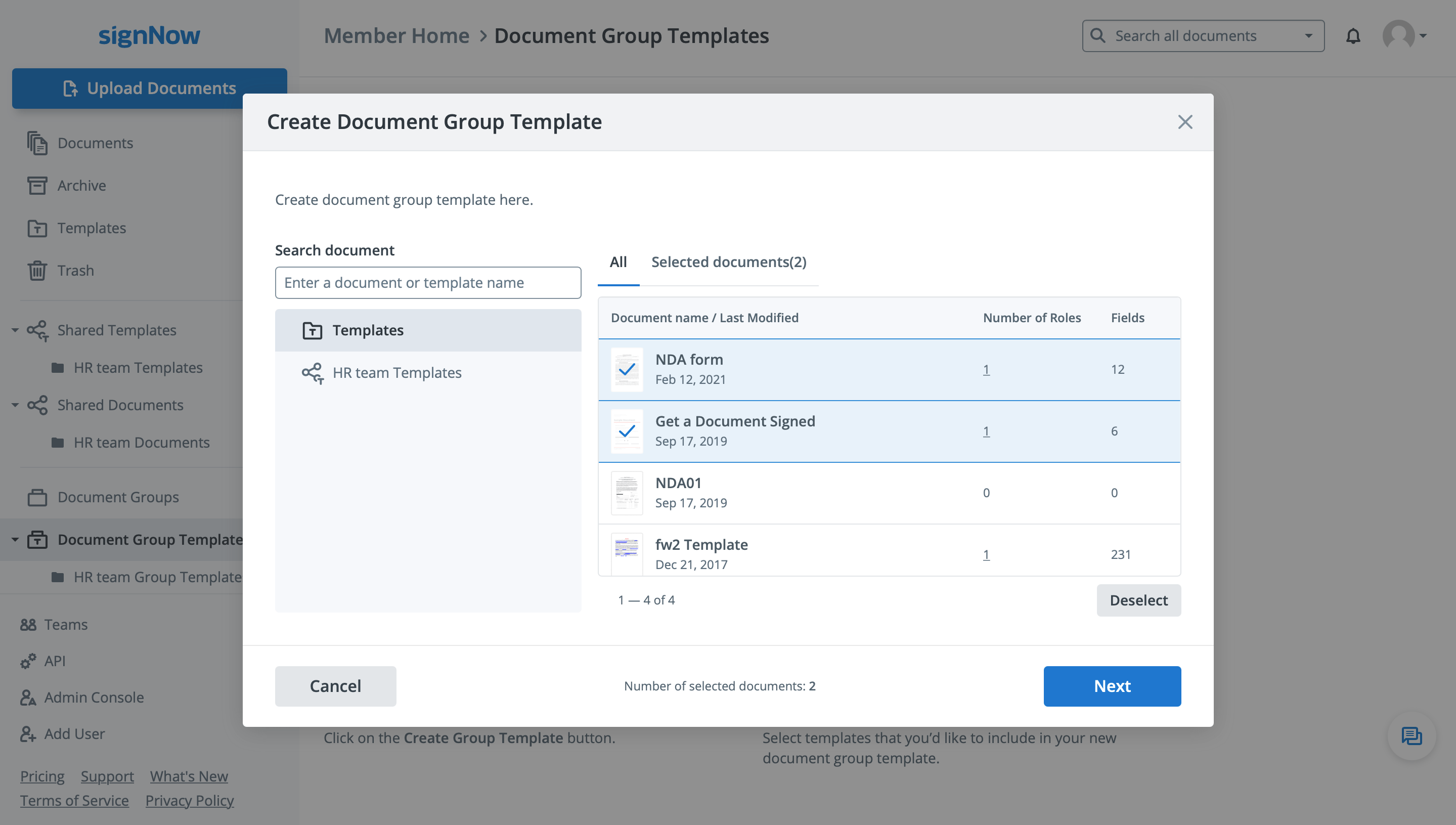This screenshot has width=1456, height=825.
Task: Uncheck the NDA form document
Action: point(627,370)
